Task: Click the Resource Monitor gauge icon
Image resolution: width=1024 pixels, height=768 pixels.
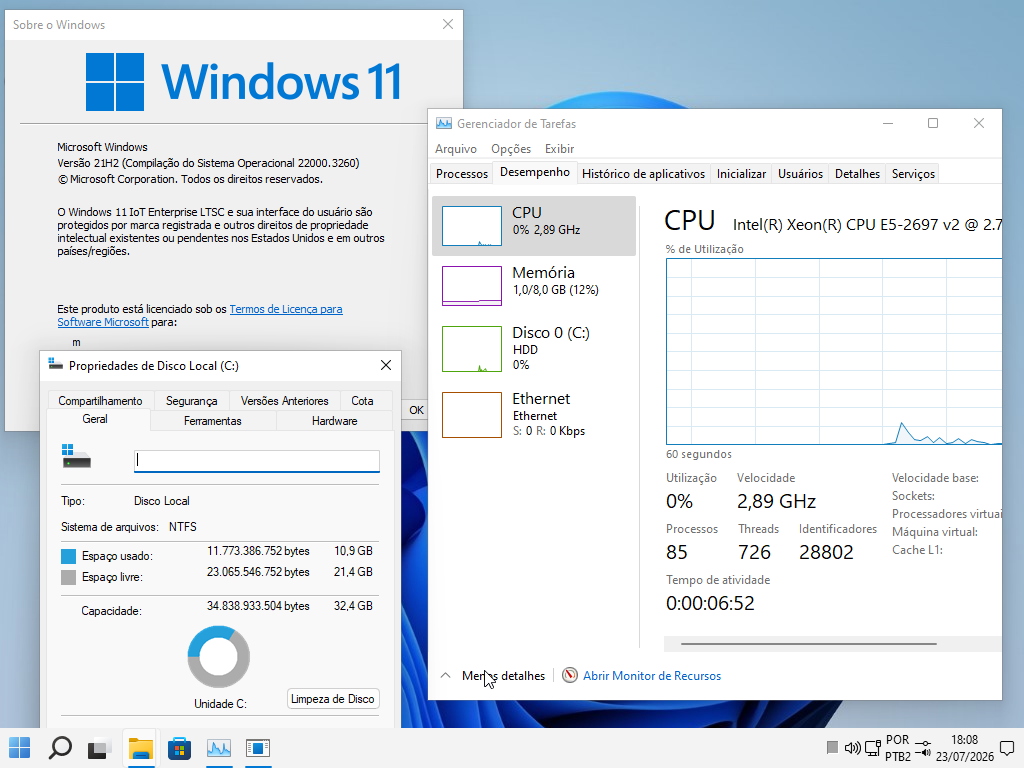Action: (x=569, y=675)
